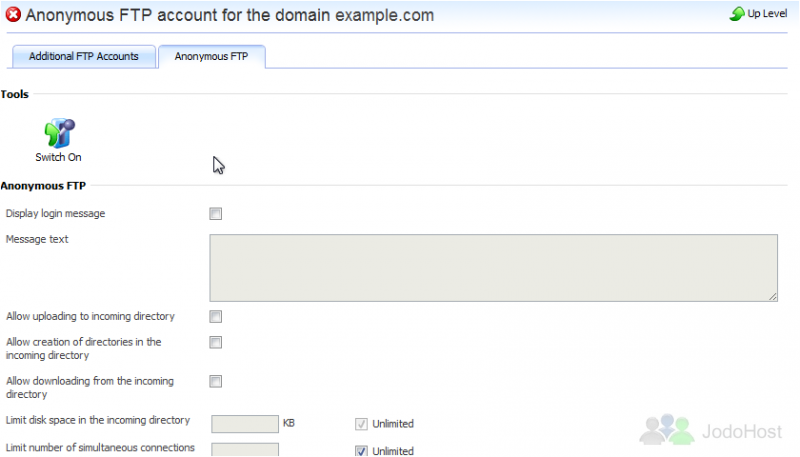Click the disk space limit KB field
This screenshot has width=800, height=457.
tap(245, 424)
